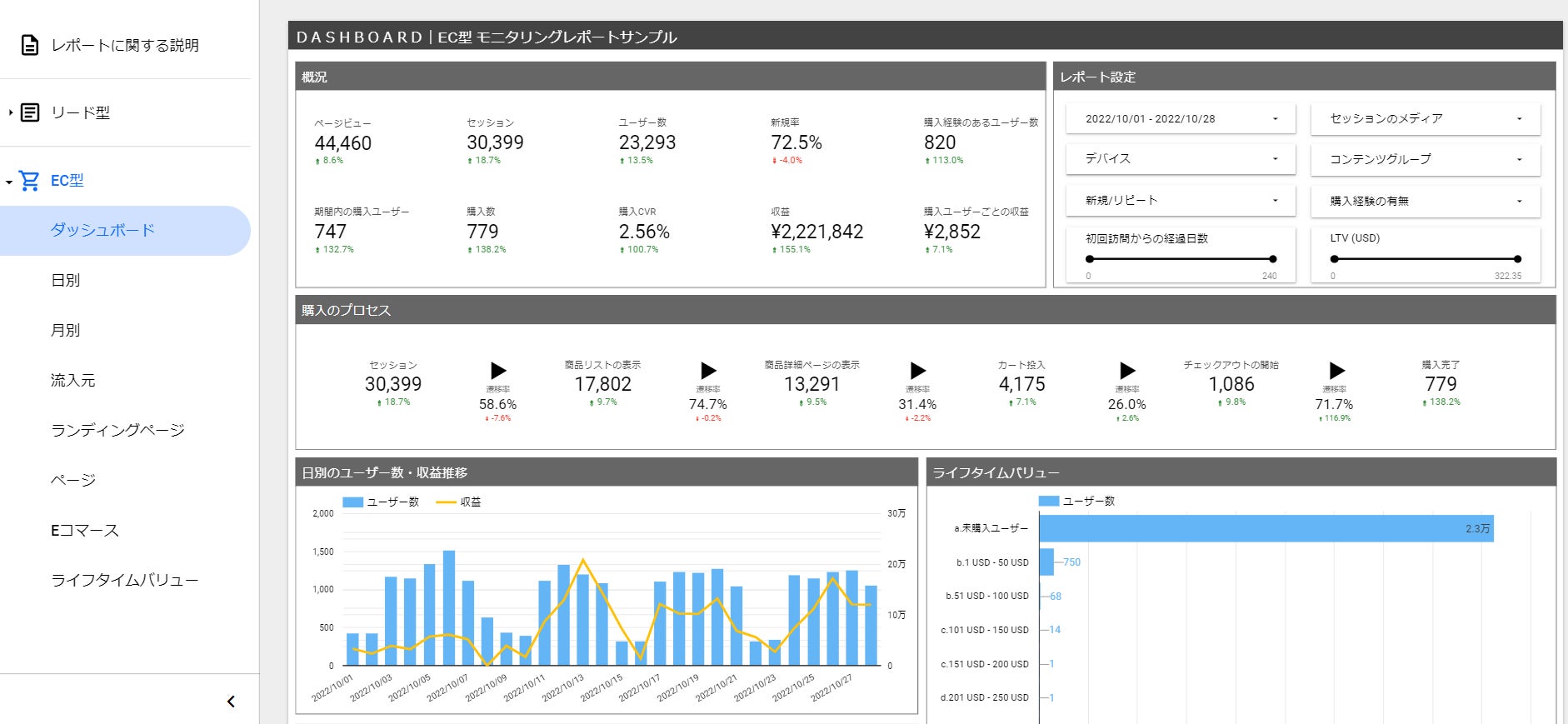Screen dimensions: 1568x724
Task: Click the blue ユーザー数 legend square in daily chart
Action: (352, 502)
